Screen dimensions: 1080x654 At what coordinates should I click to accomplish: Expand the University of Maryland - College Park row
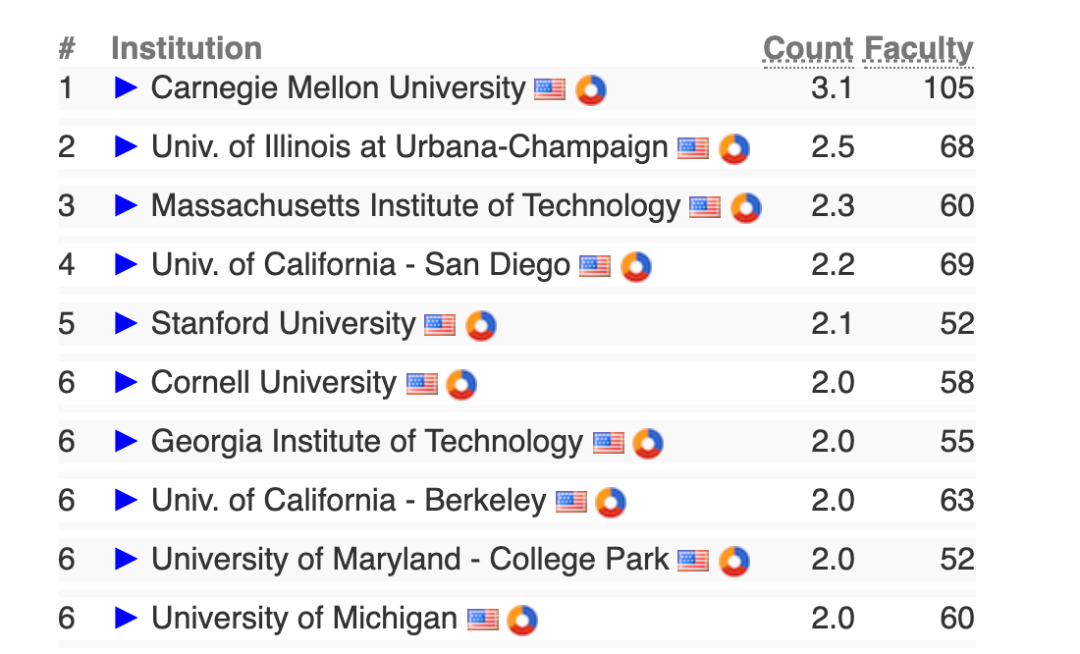(x=125, y=558)
